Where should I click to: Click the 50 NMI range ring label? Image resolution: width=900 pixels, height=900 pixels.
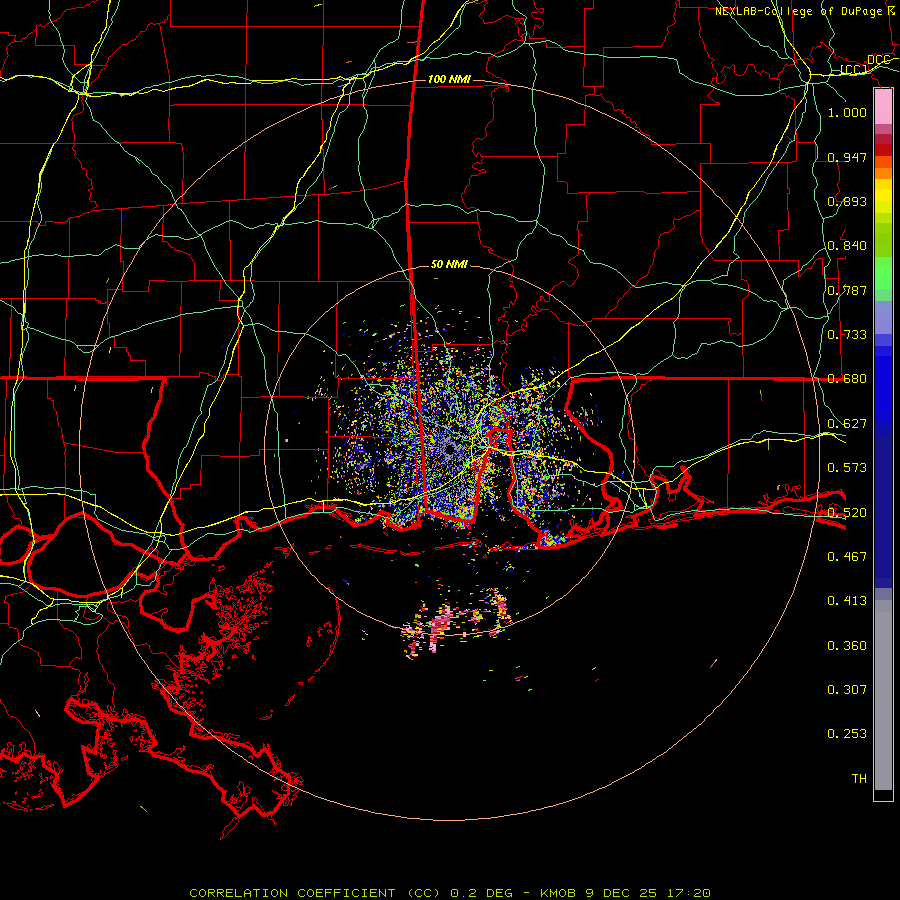[449, 265]
